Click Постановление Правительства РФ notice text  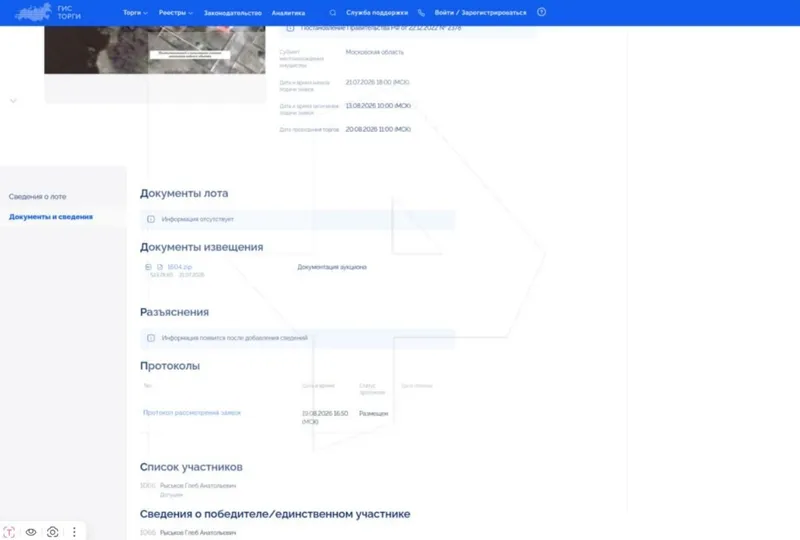(381, 28)
